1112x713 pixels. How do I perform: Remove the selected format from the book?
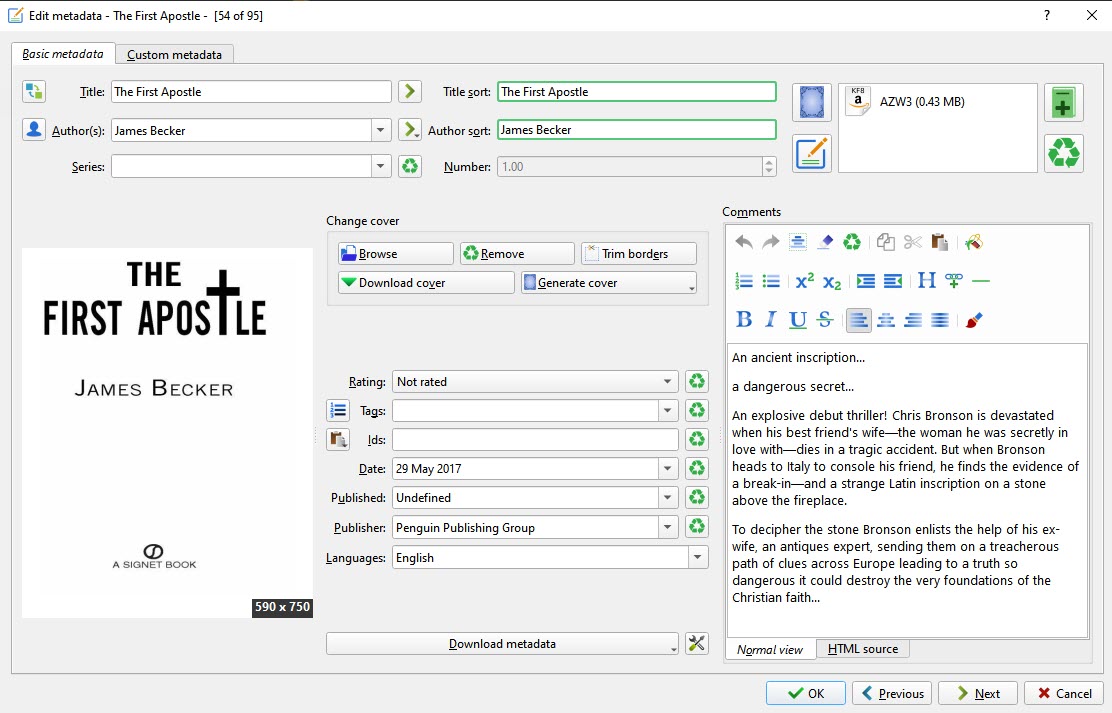1064,153
